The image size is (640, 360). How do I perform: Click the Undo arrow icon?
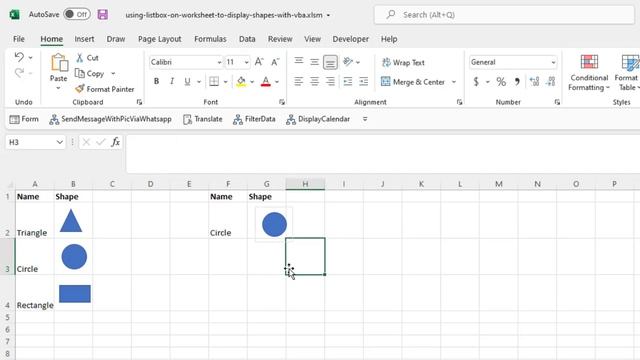click(x=19, y=57)
